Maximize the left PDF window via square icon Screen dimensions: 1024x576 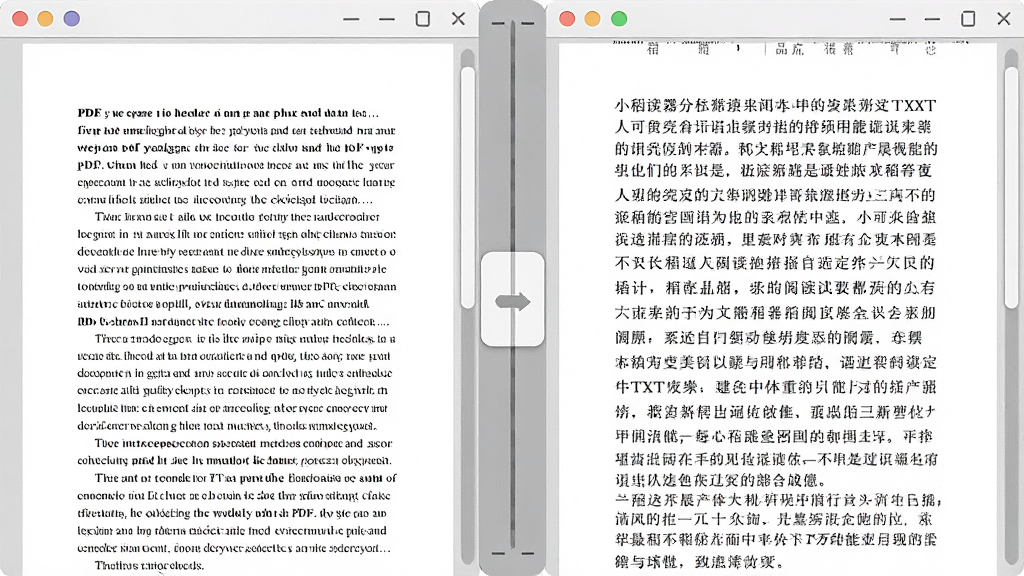[423, 19]
